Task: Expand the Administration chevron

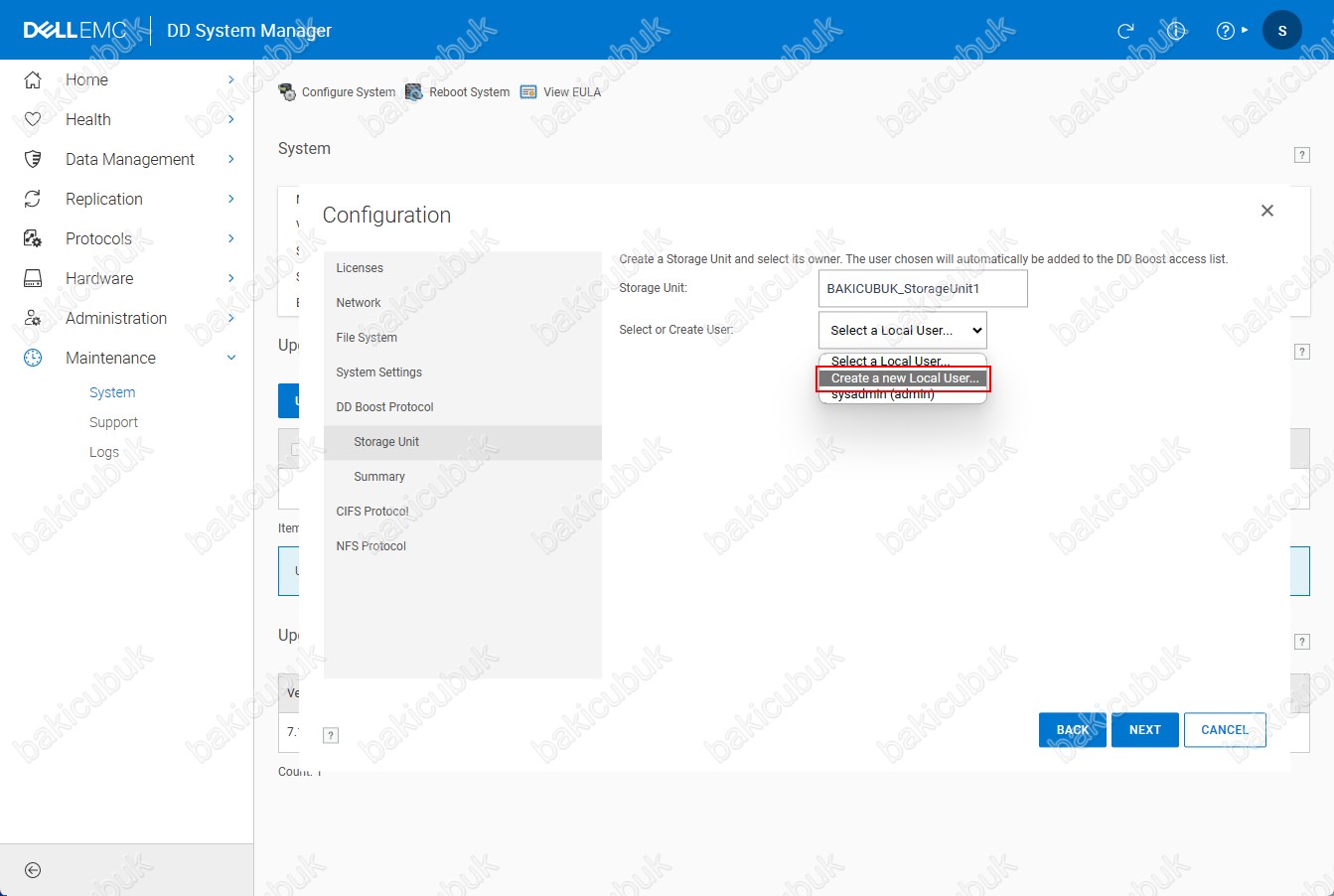Action: coord(230,318)
